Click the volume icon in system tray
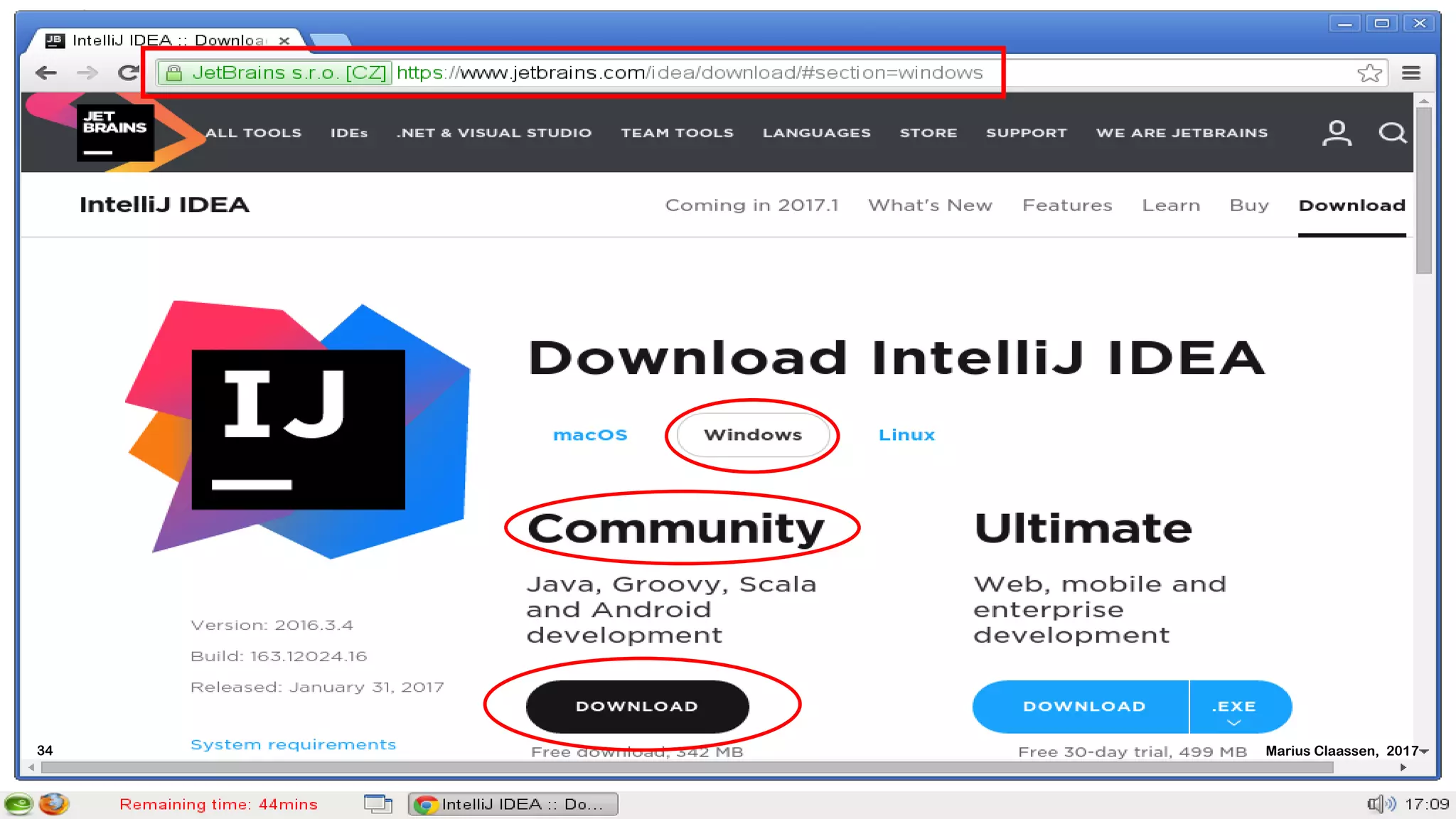 1381,804
